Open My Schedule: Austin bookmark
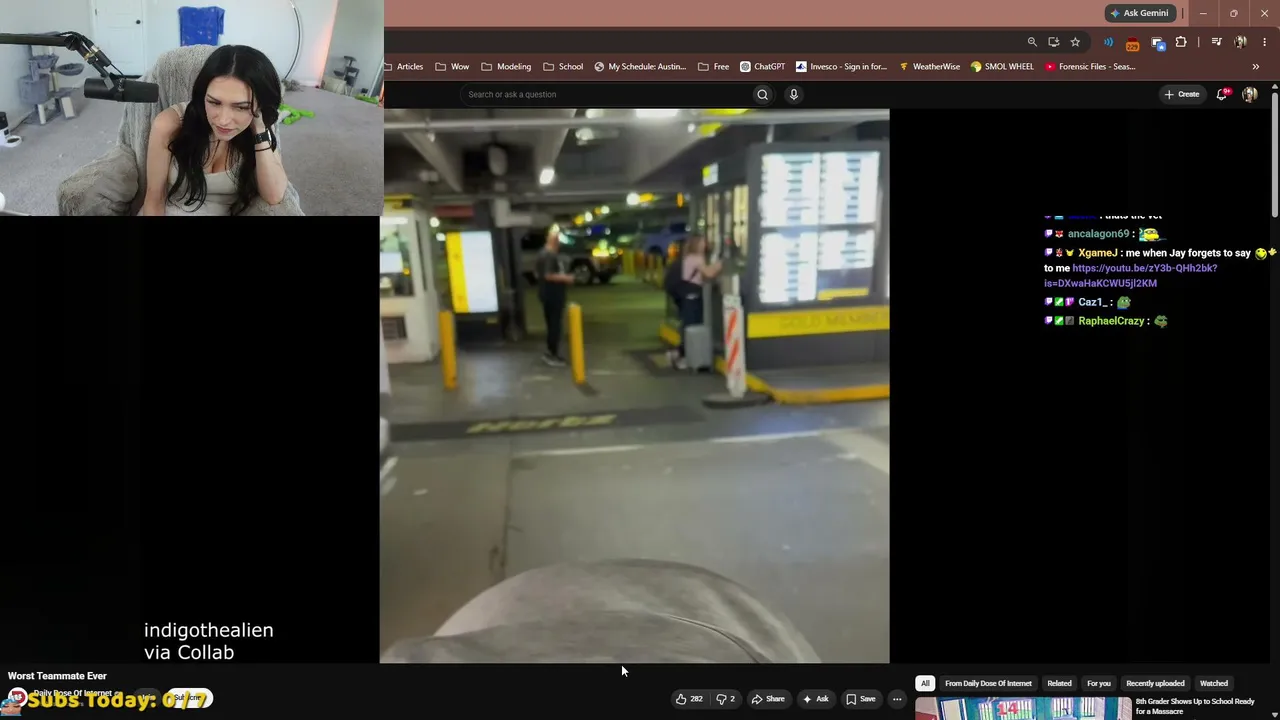This screenshot has height=720, width=1280. click(x=640, y=67)
